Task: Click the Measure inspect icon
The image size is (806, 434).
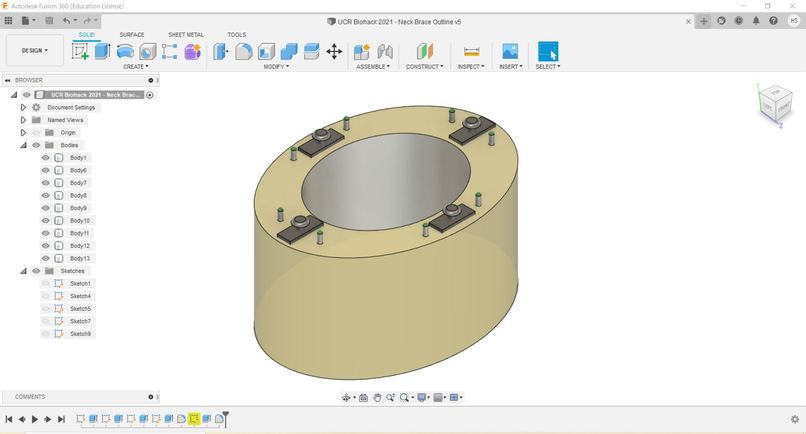Action: coord(471,51)
